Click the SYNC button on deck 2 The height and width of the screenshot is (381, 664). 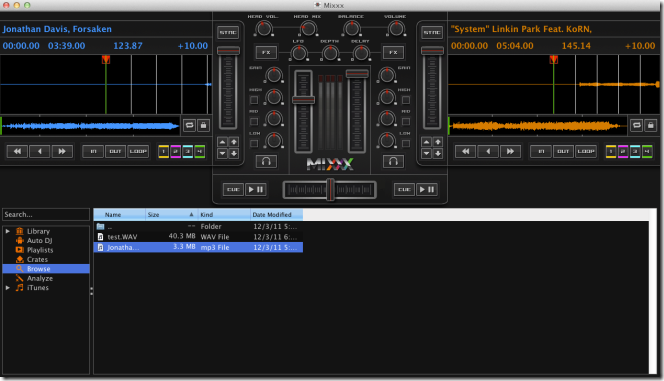click(432, 33)
